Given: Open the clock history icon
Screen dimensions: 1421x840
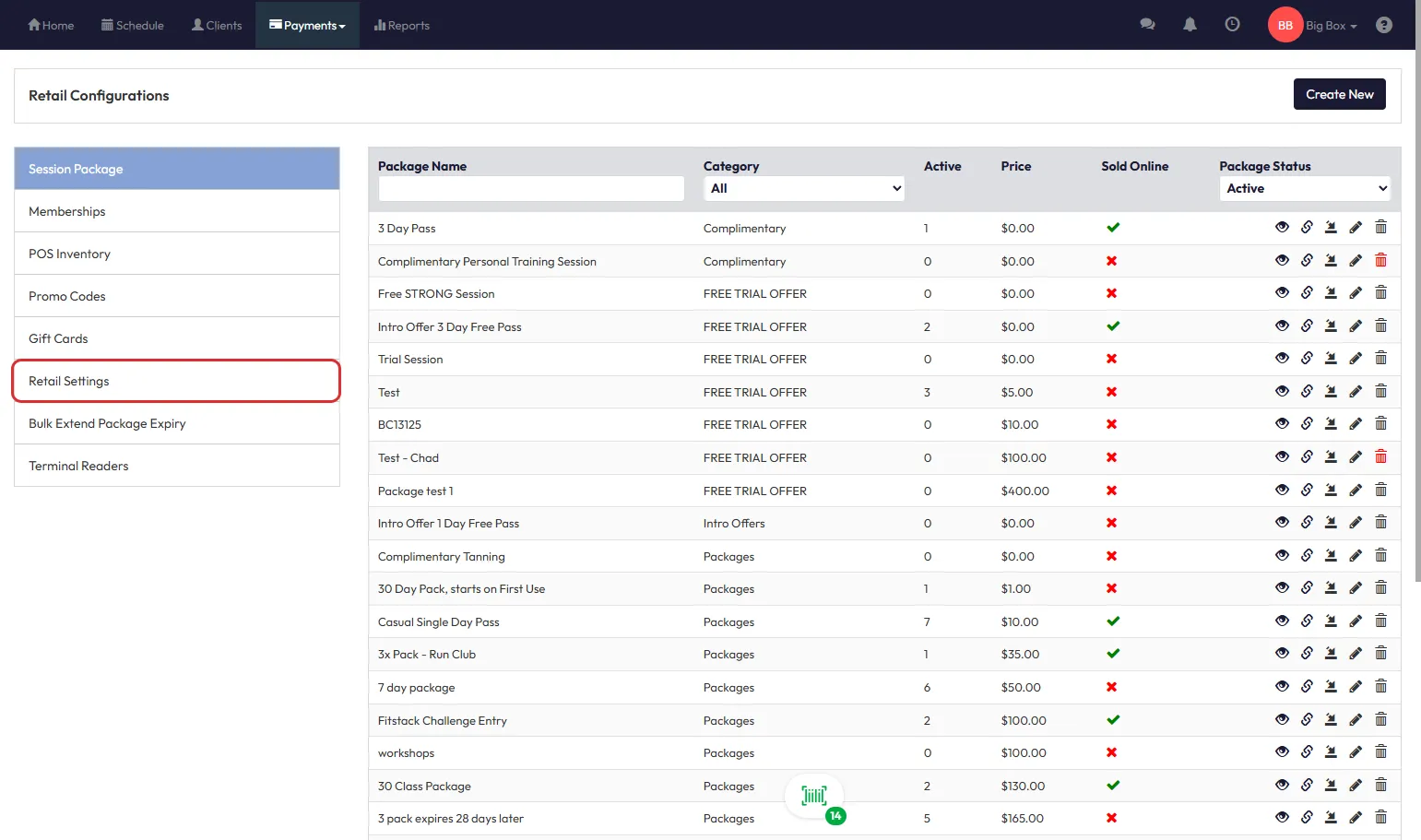Looking at the screenshot, I should pyautogui.click(x=1232, y=25).
